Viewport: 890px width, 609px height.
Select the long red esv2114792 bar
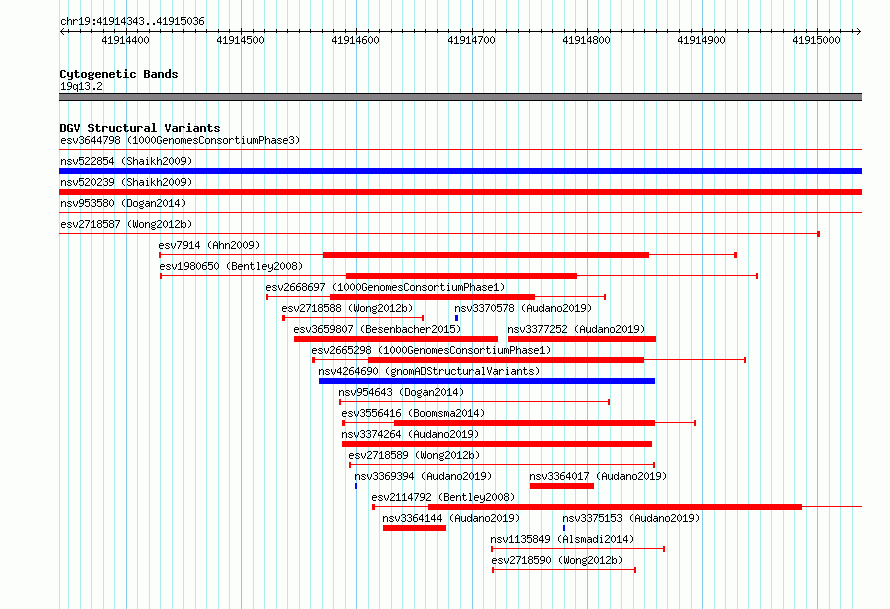[x=615, y=507]
